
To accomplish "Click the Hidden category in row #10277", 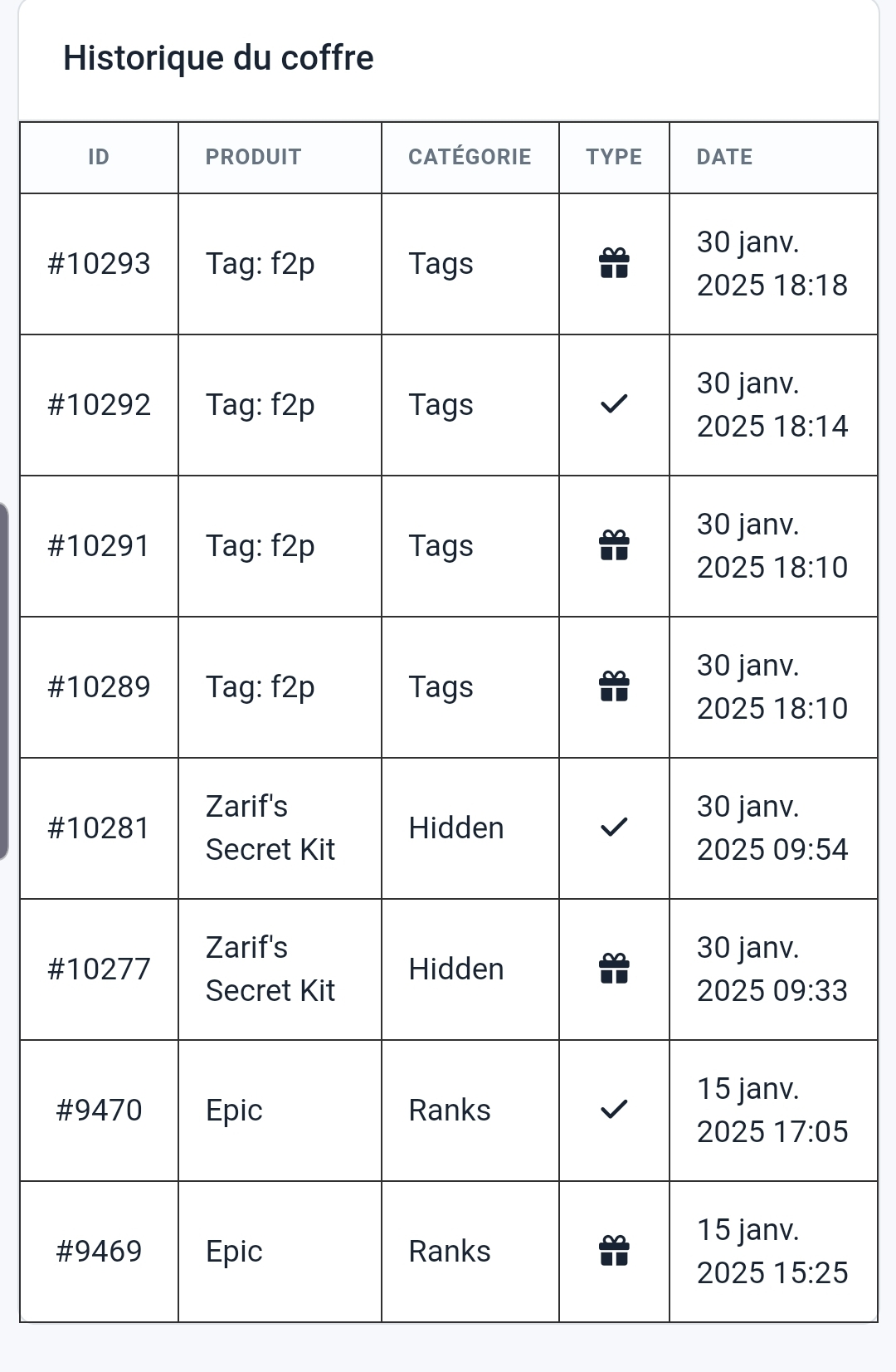I will point(456,969).
